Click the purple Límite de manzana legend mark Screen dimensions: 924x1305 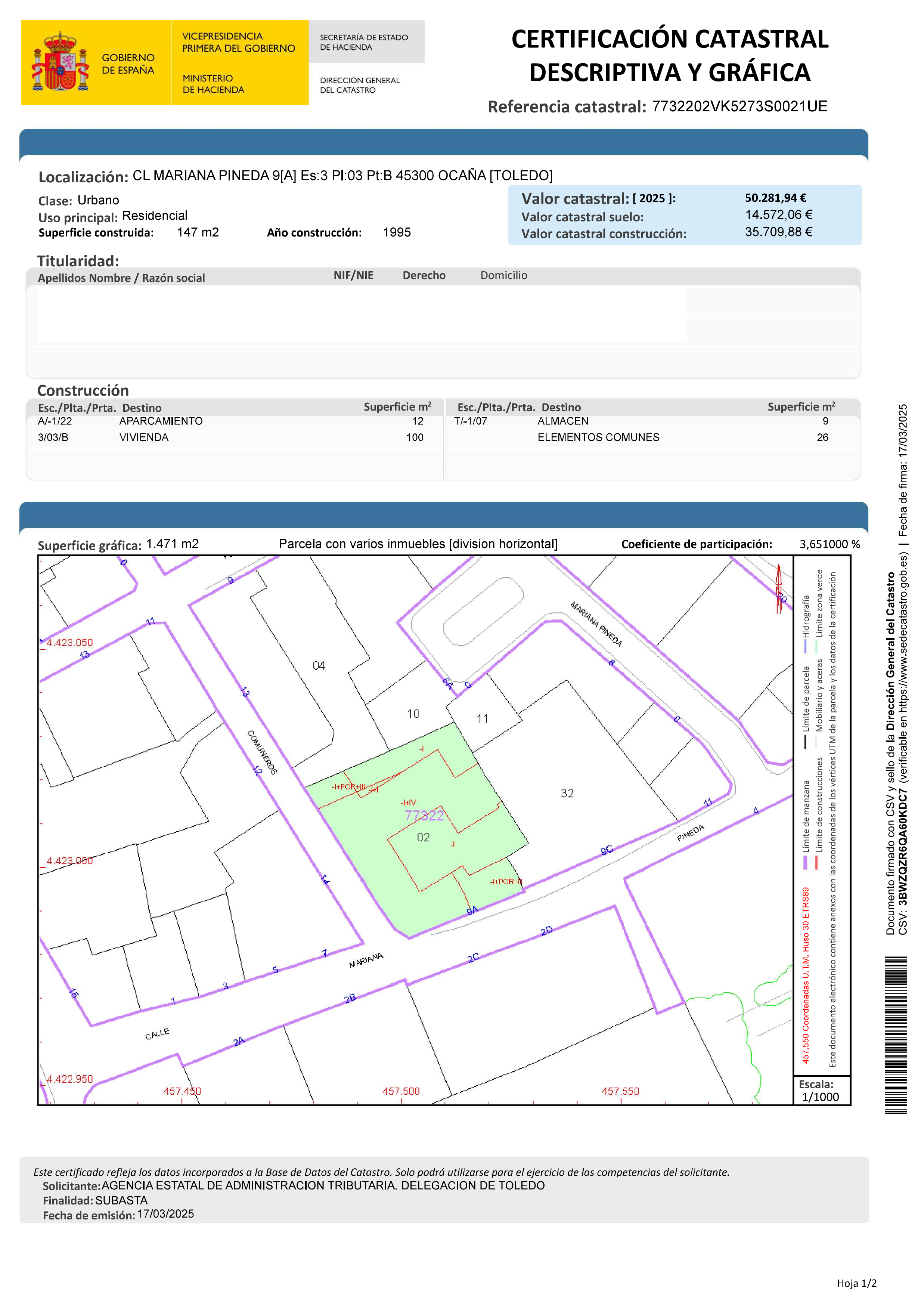click(806, 862)
